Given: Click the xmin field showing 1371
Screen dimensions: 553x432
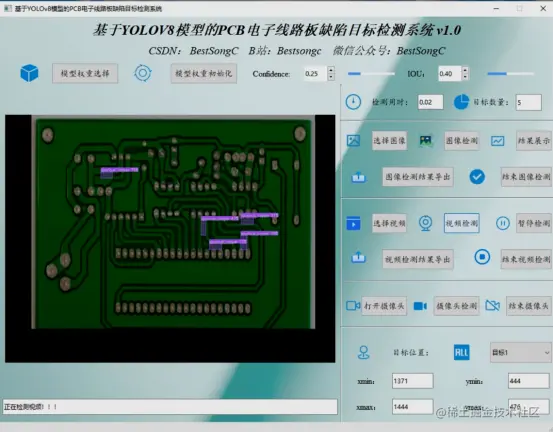Looking at the screenshot, I should coord(412,381).
